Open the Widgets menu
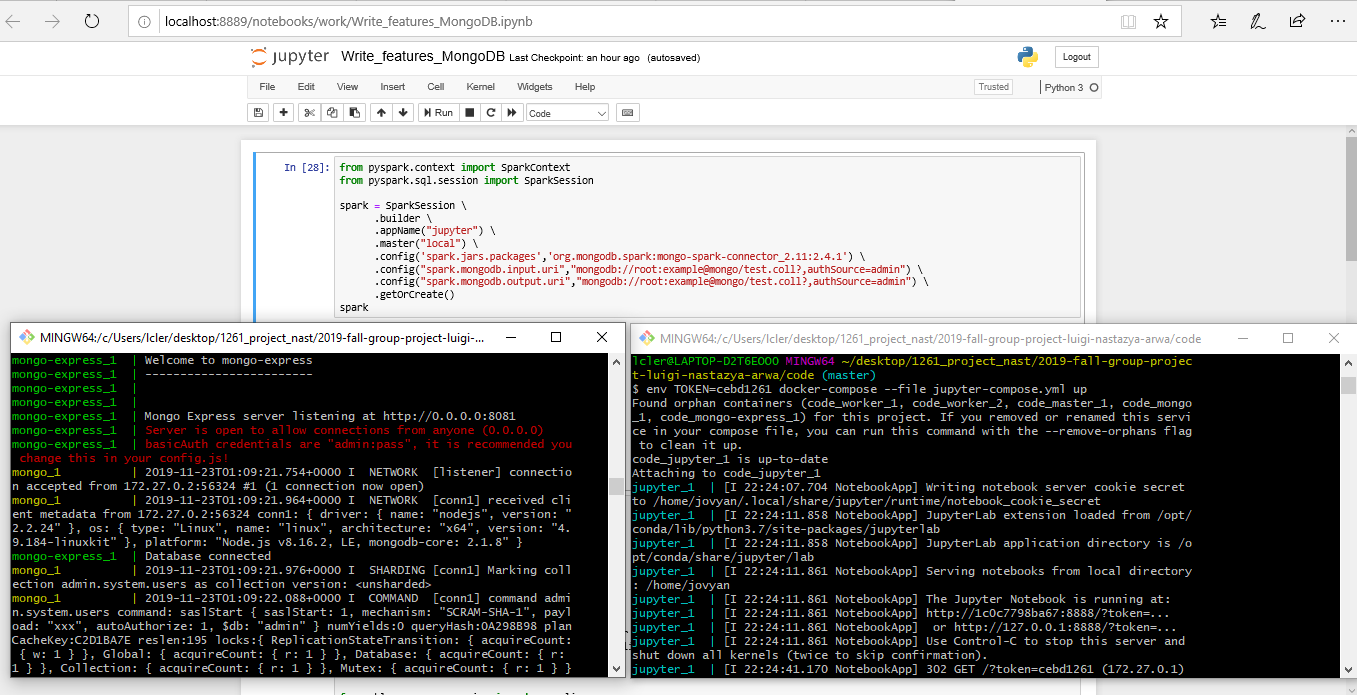 [535, 87]
